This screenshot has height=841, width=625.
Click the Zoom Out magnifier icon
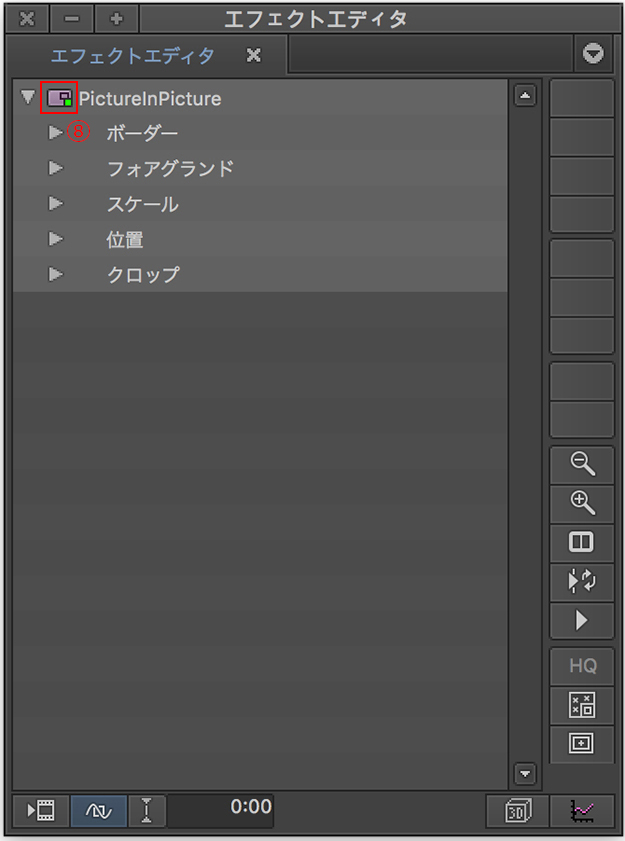coord(581,463)
